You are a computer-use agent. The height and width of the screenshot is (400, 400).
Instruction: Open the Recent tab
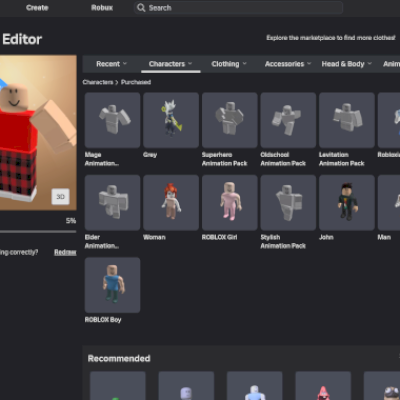(108, 64)
